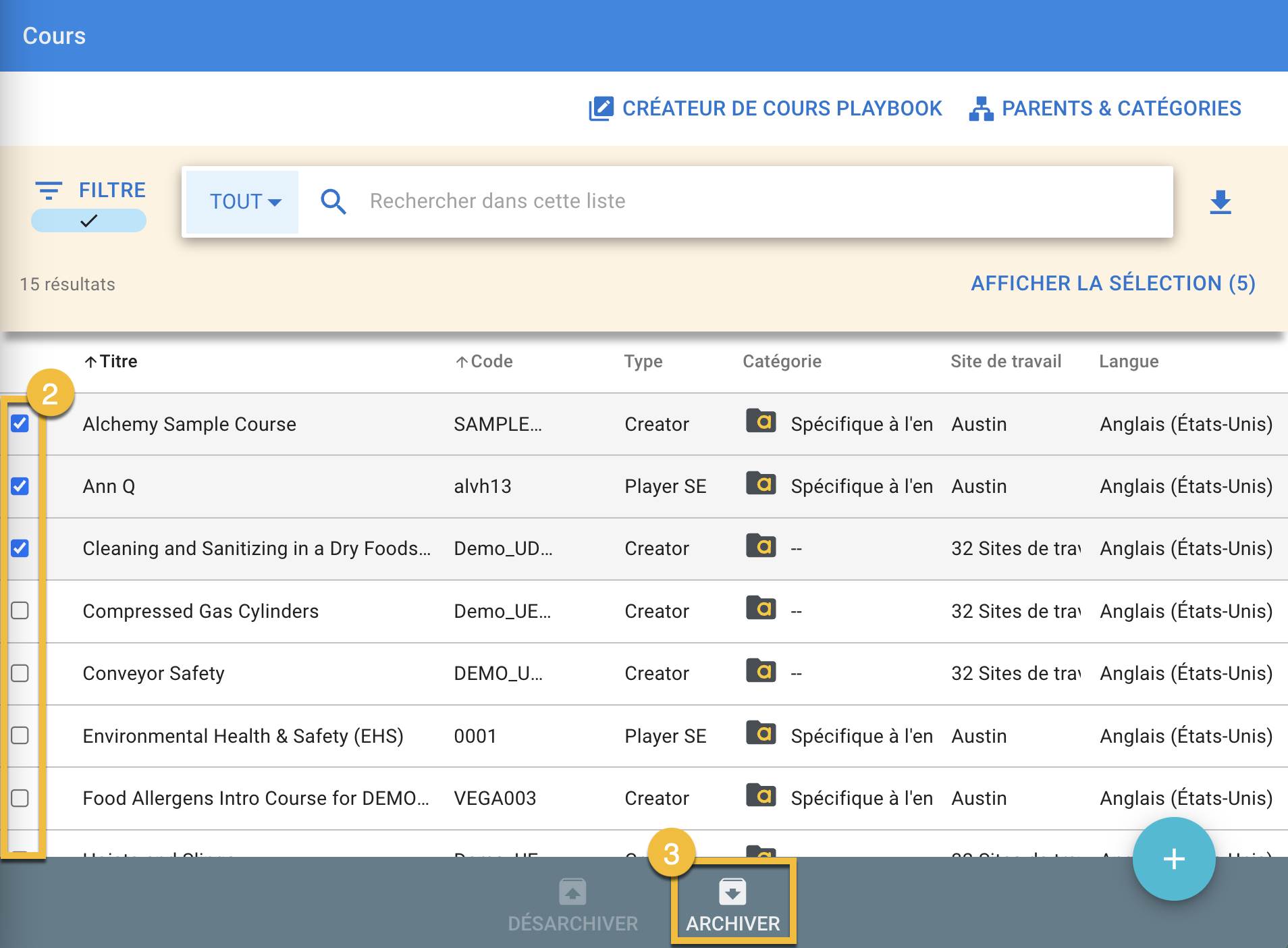Uncheck the Ann Q checkbox
1288x948 pixels.
[20, 486]
